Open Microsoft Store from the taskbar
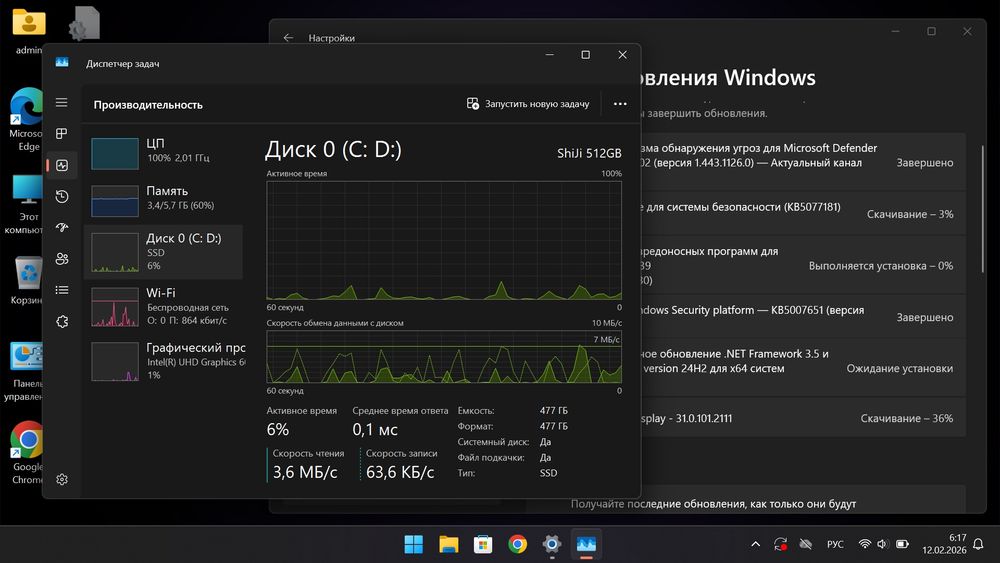Image resolution: width=1000 pixels, height=563 pixels. (483, 545)
